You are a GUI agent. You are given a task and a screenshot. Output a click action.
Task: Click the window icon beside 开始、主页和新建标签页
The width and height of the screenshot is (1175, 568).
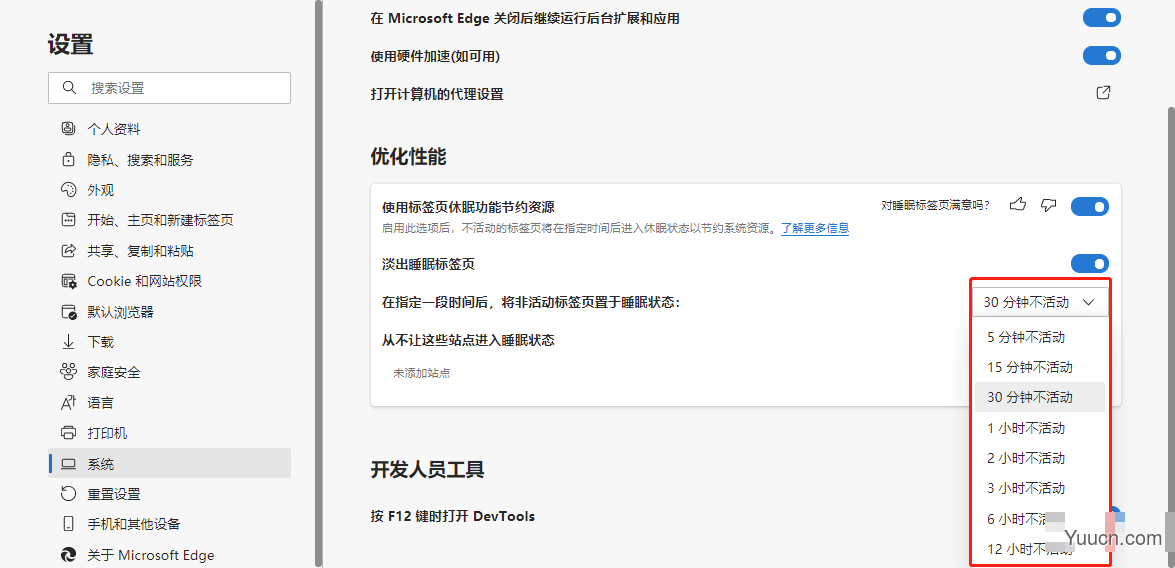pyautogui.click(x=68, y=220)
